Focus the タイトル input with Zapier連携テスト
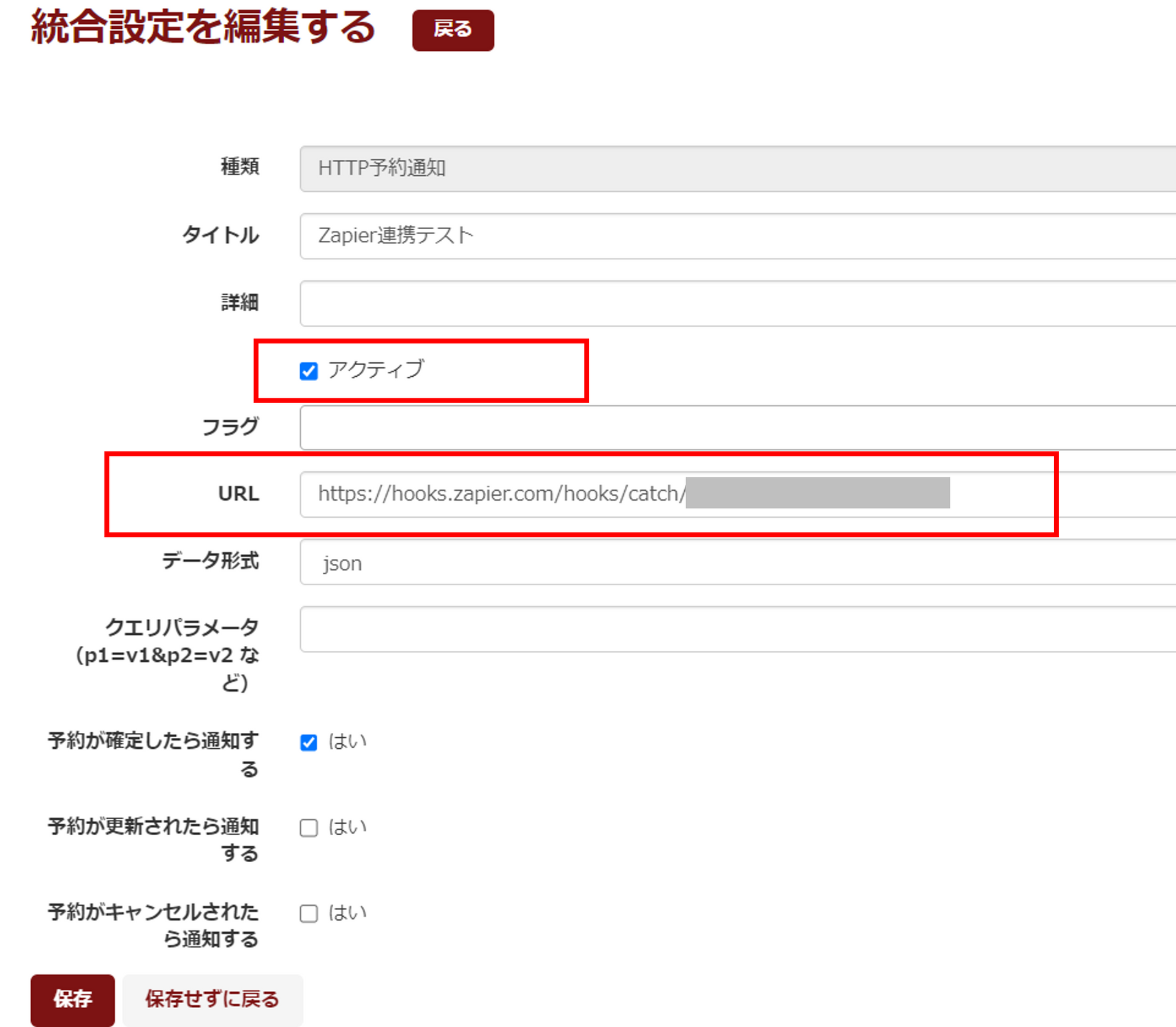This screenshot has height=1027, width=1176. tap(735, 236)
